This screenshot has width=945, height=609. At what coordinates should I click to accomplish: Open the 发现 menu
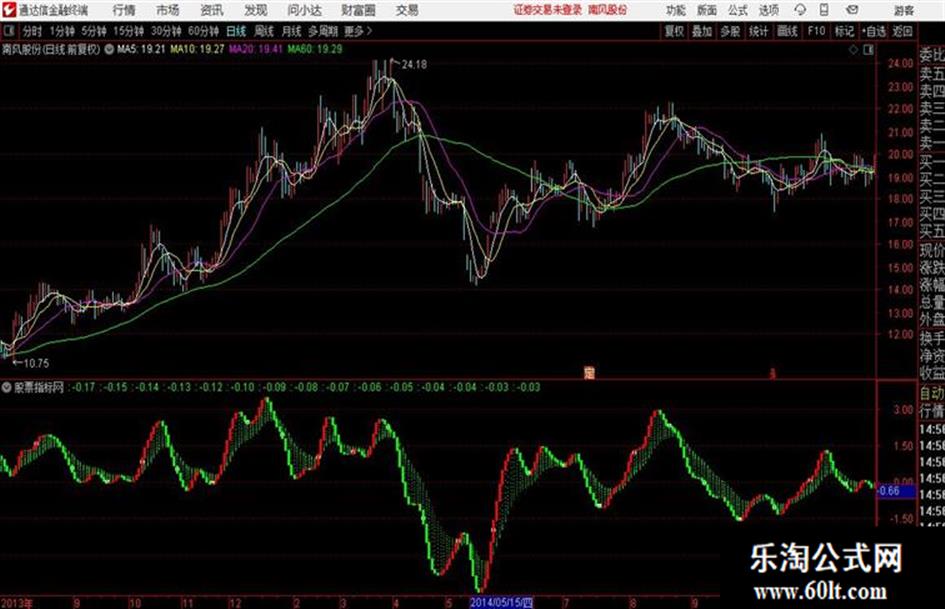256,10
